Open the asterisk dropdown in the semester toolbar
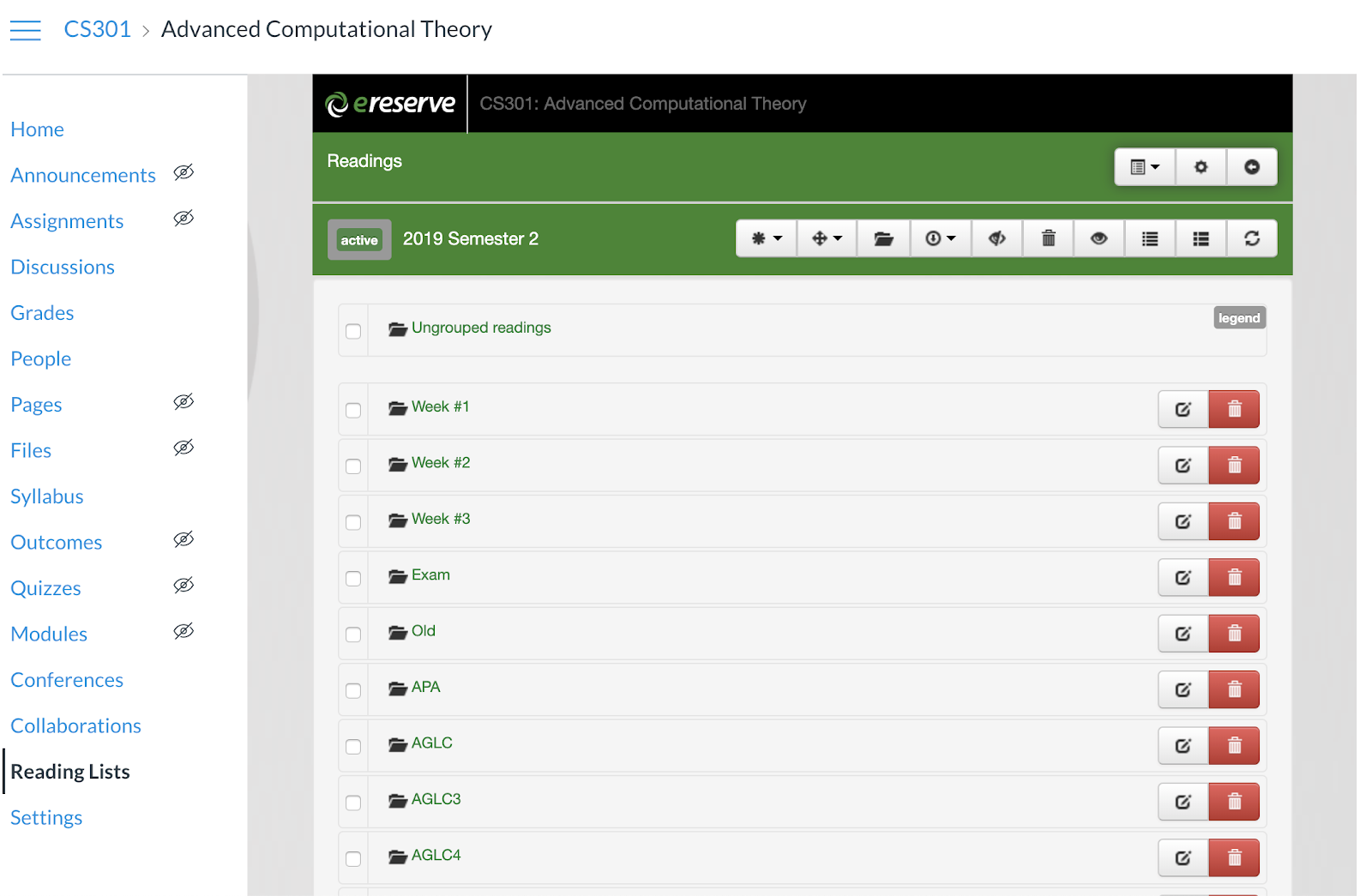The image size is (1372, 896). click(x=767, y=238)
